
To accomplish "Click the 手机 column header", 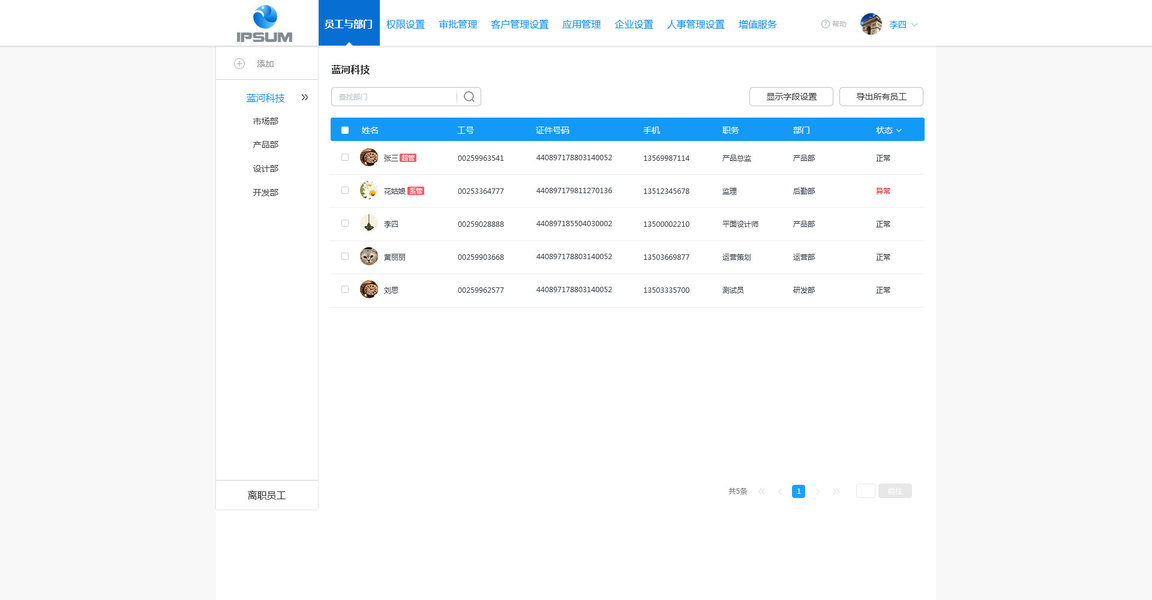I will 652,130.
